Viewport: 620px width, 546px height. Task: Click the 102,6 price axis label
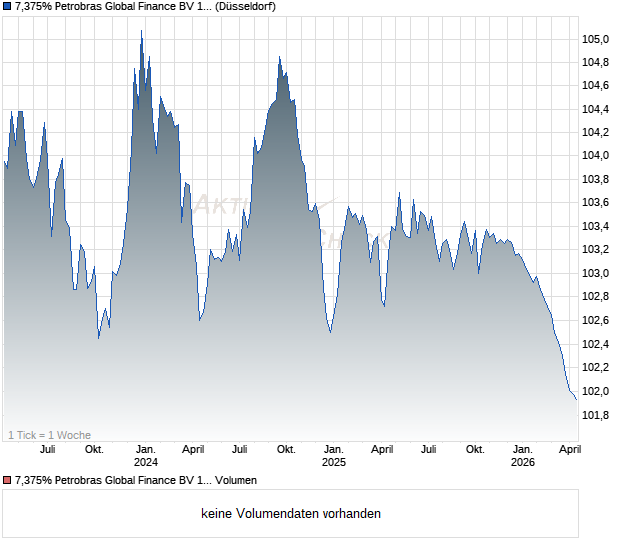click(595, 320)
